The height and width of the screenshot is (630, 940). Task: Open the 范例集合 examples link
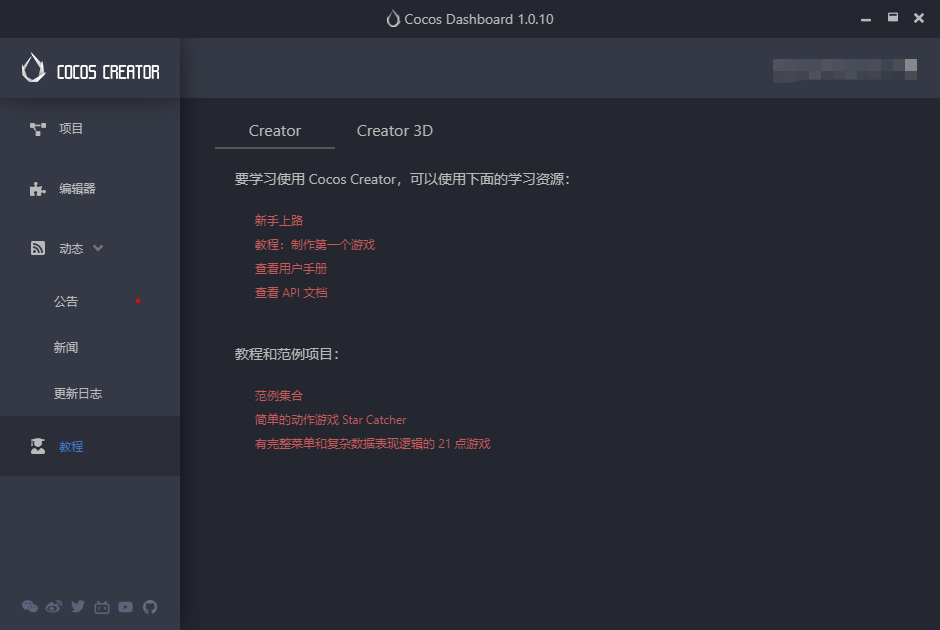(x=279, y=396)
